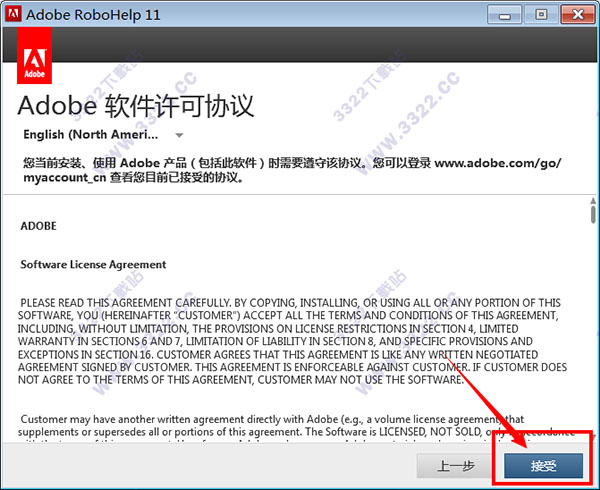This screenshot has width=600, height=490.
Task: Close the Adobe RoboHelp 11 installer window
Action: (578, 15)
